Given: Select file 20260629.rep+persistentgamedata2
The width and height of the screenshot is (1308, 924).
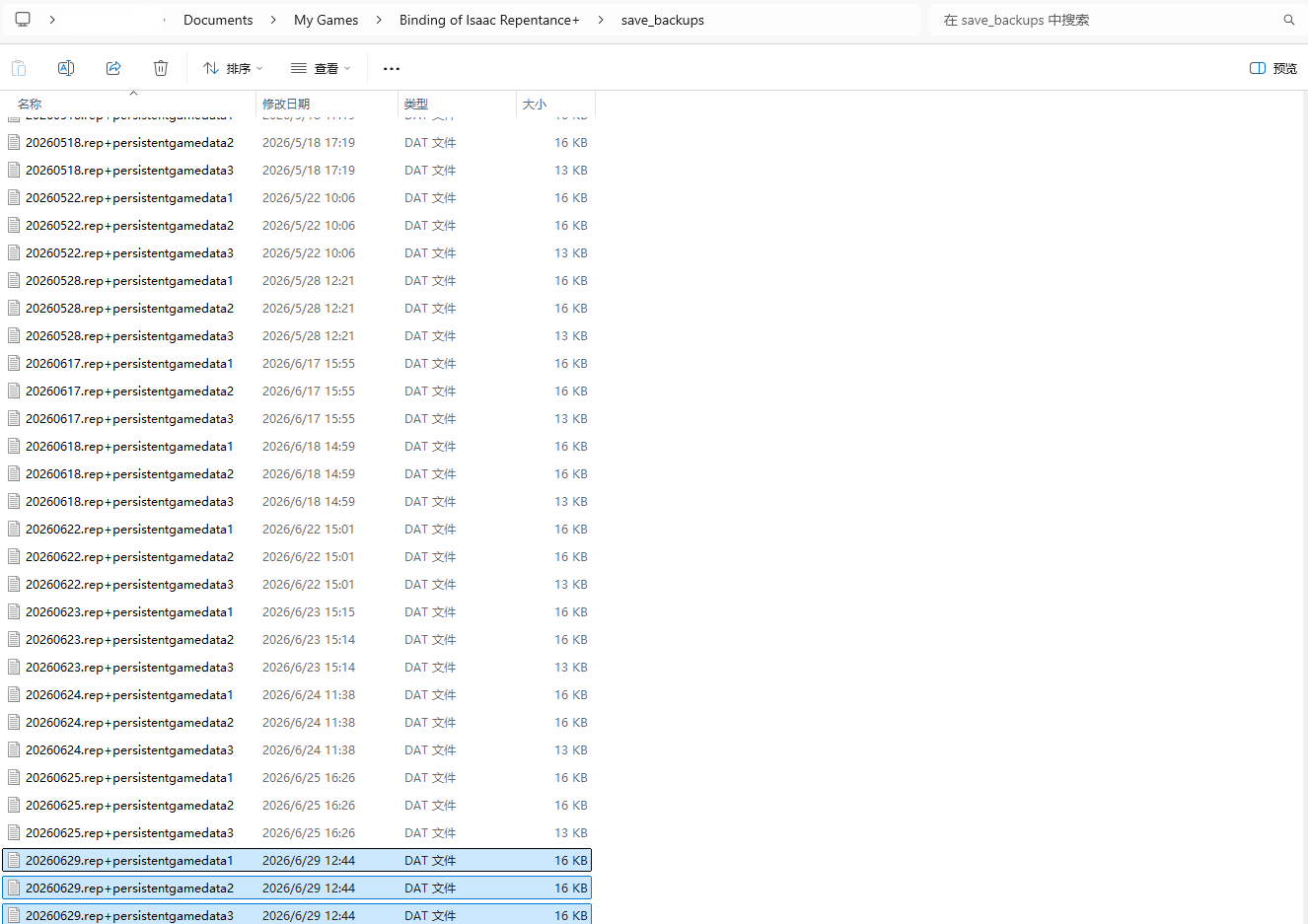Looking at the screenshot, I should coord(297,888).
